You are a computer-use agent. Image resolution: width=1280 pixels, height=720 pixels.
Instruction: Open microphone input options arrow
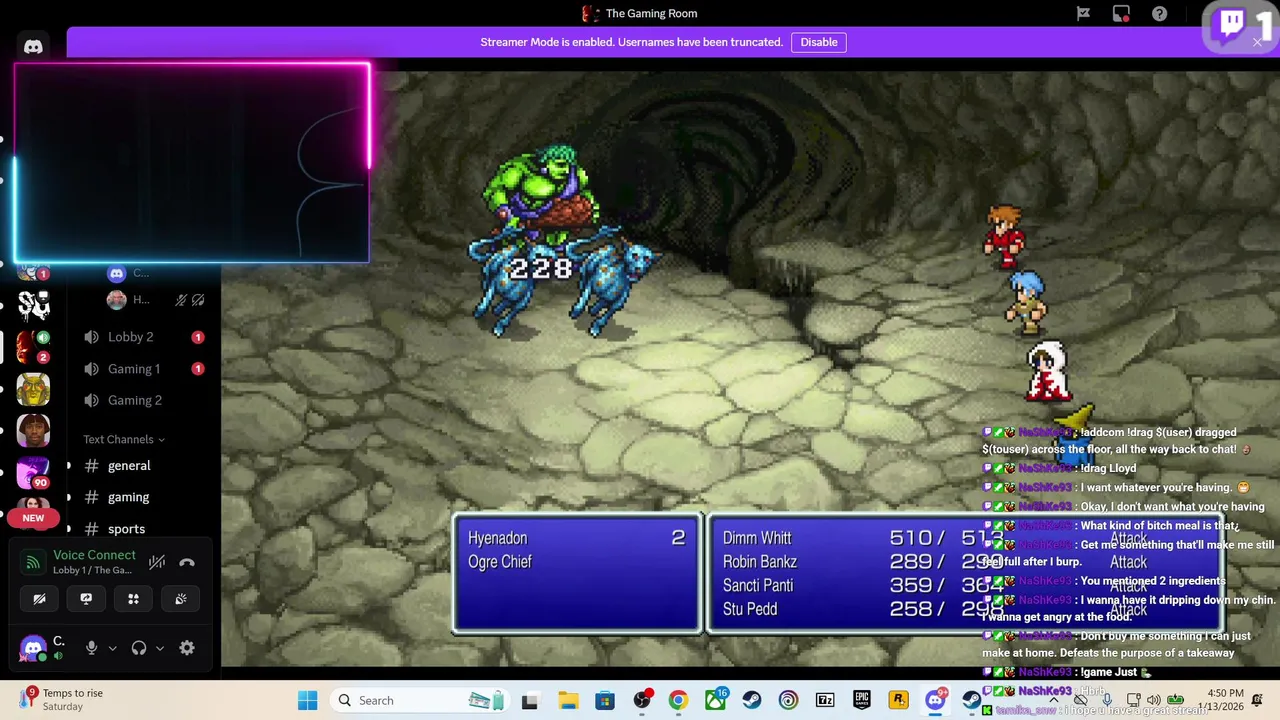[x=112, y=648]
